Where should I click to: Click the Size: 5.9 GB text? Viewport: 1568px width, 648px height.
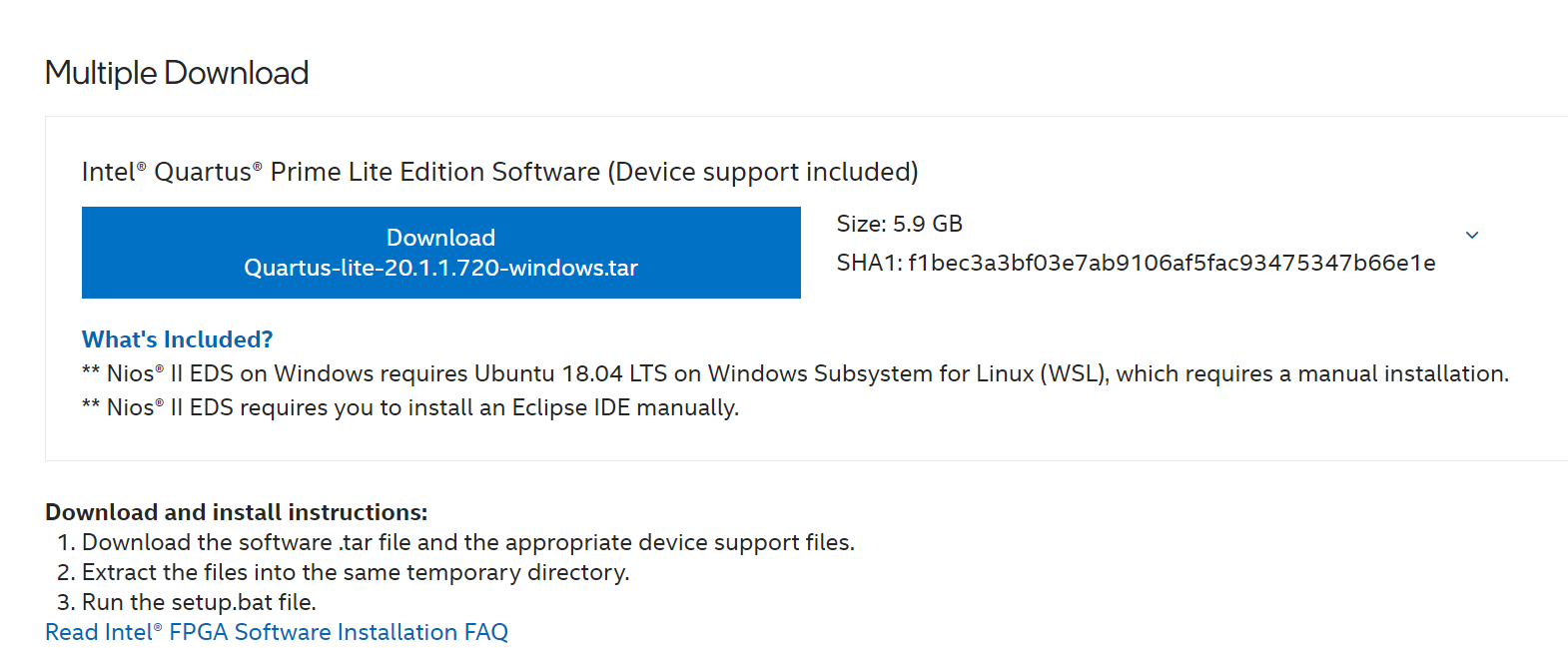pyautogui.click(x=899, y=224)
